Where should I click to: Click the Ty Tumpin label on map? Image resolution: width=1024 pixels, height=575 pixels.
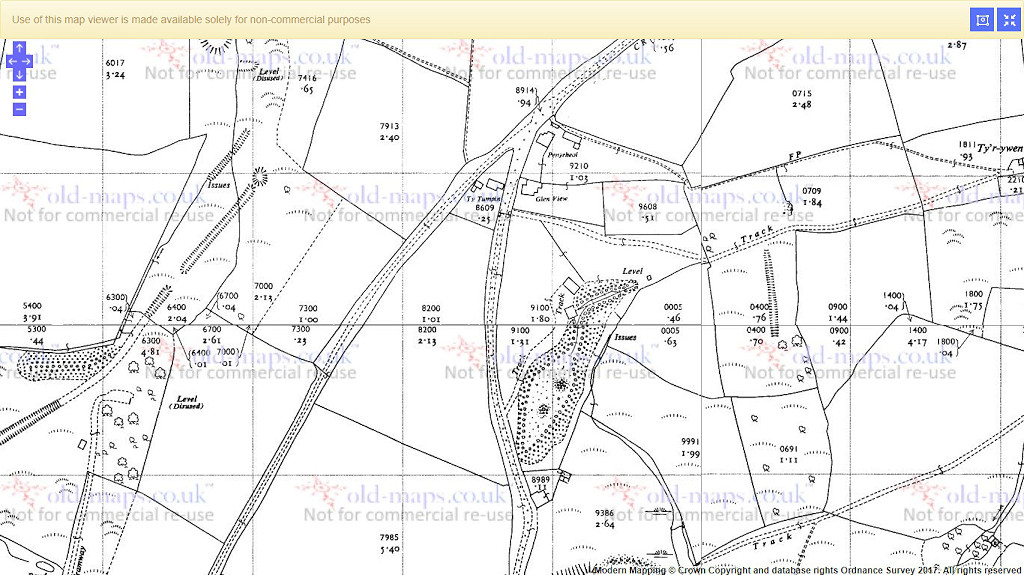pyautogui.click(x=483, y=199)
